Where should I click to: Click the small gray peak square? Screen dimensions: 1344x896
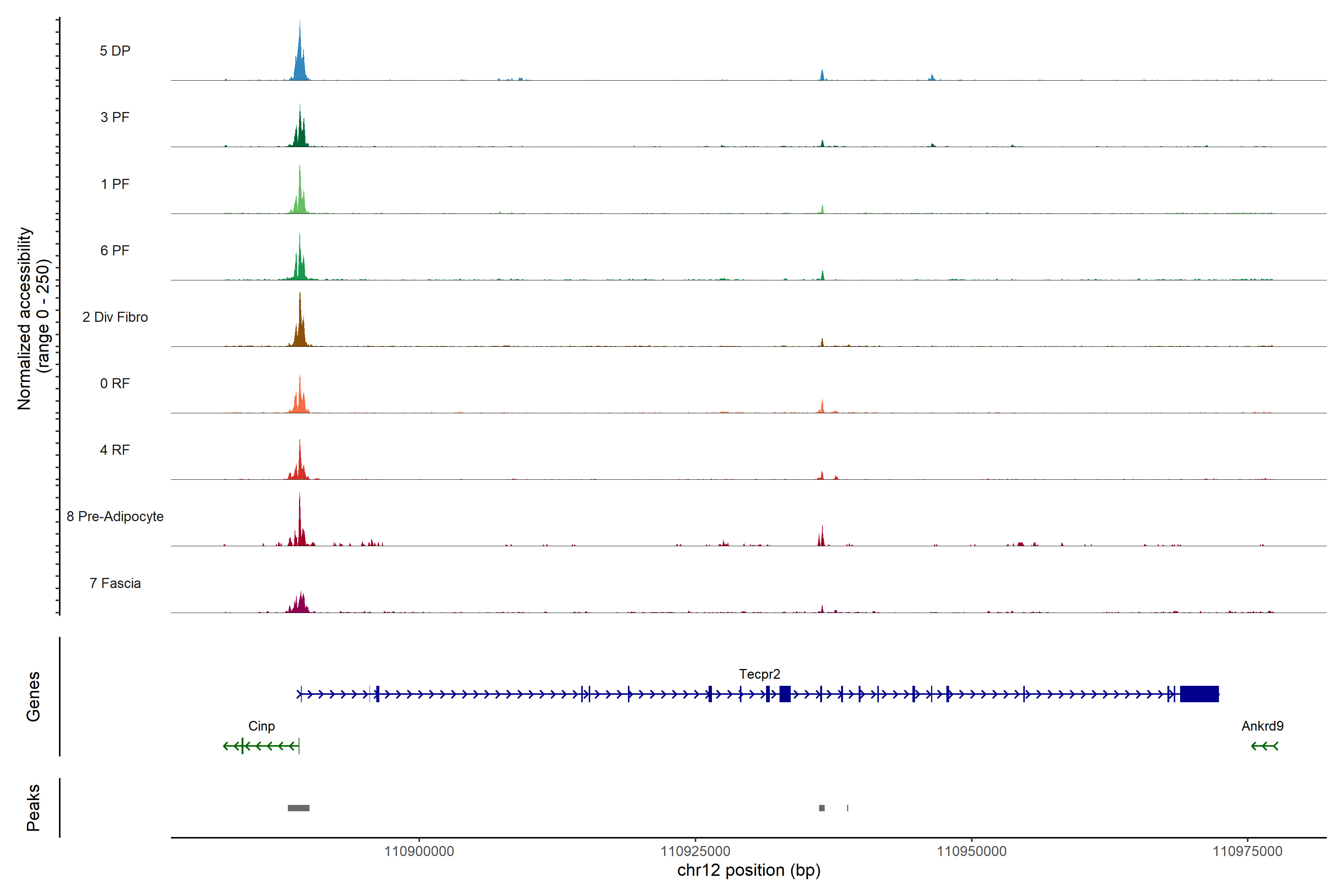point(822,808)
